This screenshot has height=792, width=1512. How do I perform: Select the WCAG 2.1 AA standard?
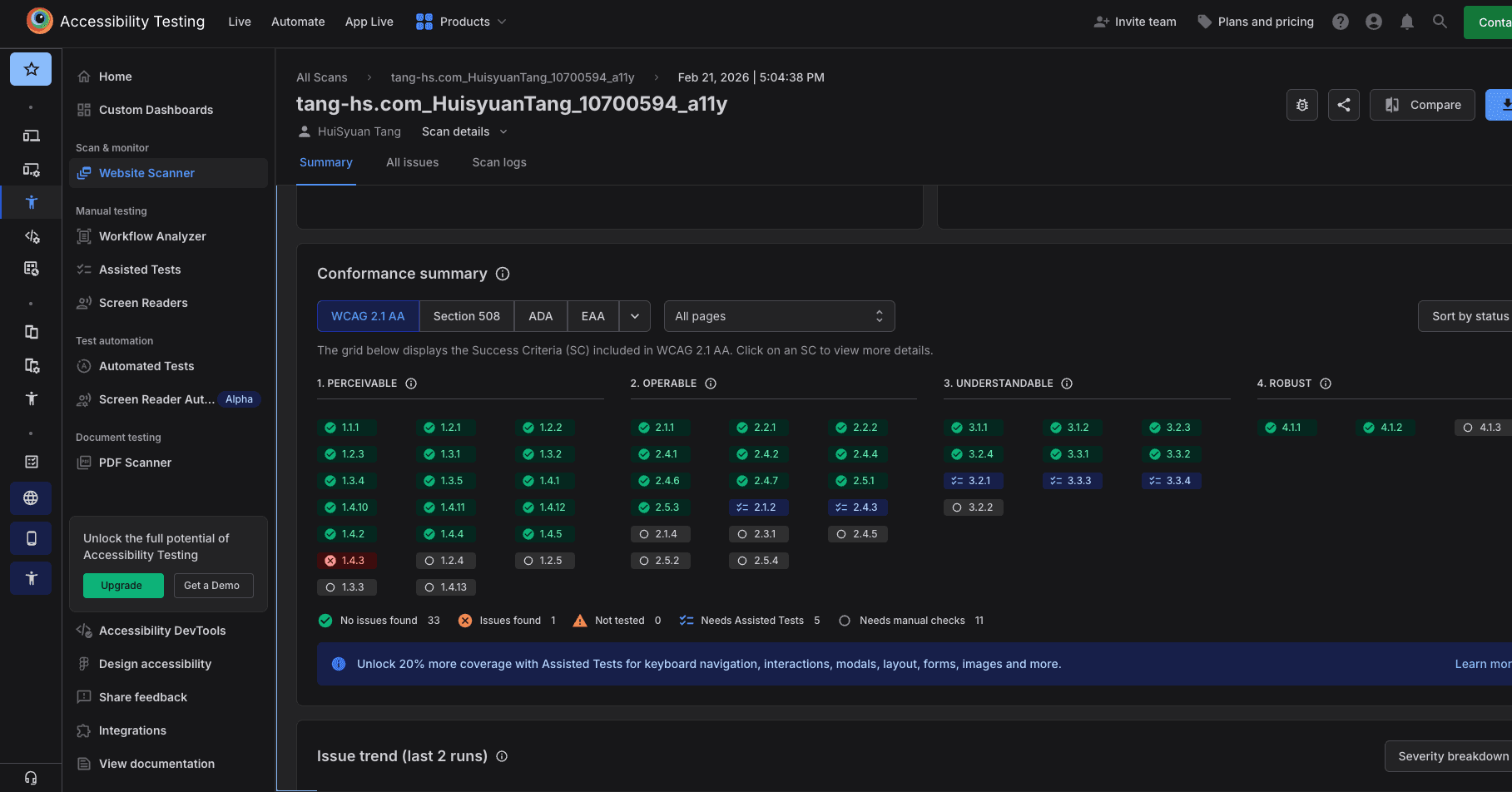[x=368, y=316]
